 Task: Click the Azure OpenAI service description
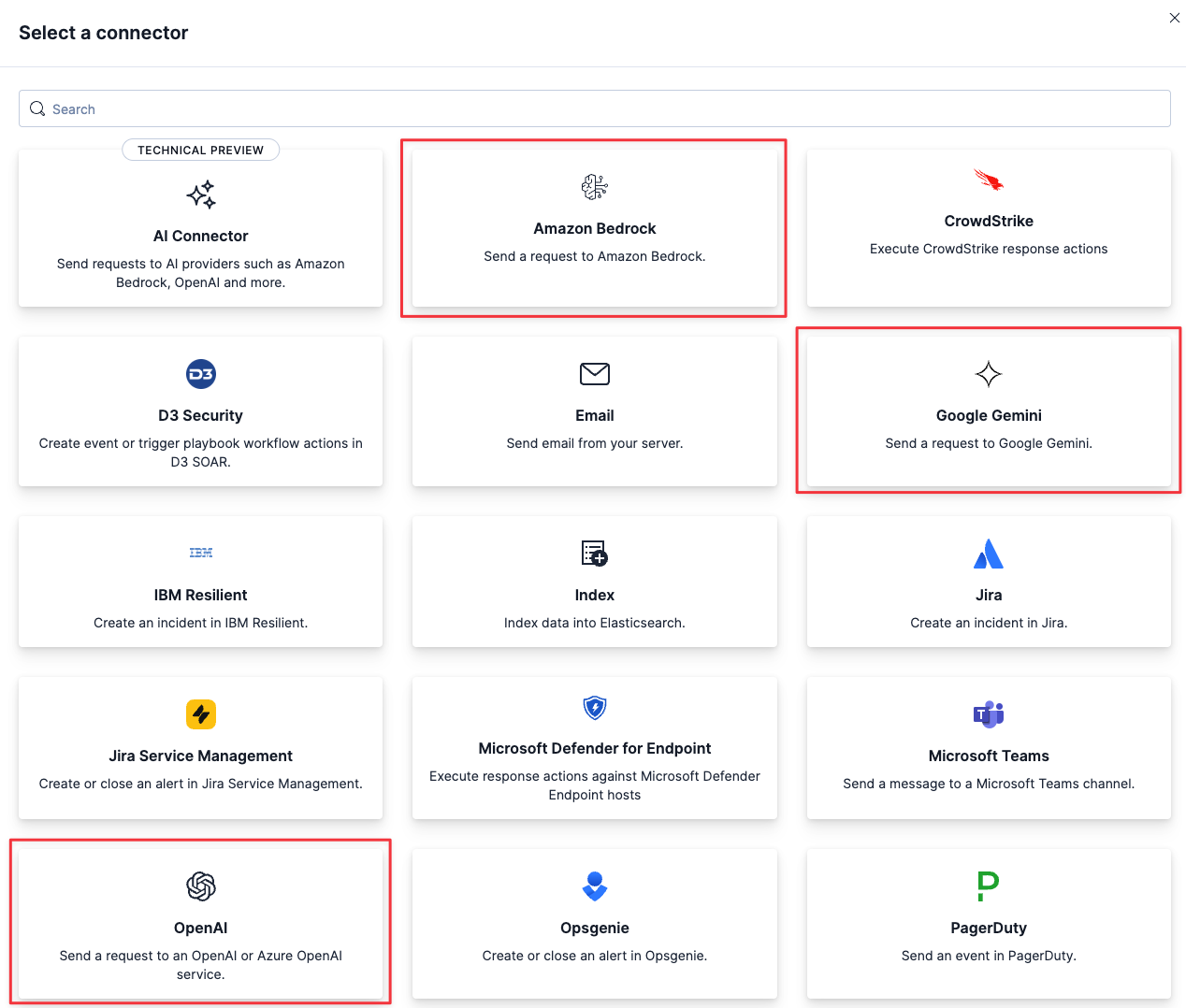tap(201, 965)
